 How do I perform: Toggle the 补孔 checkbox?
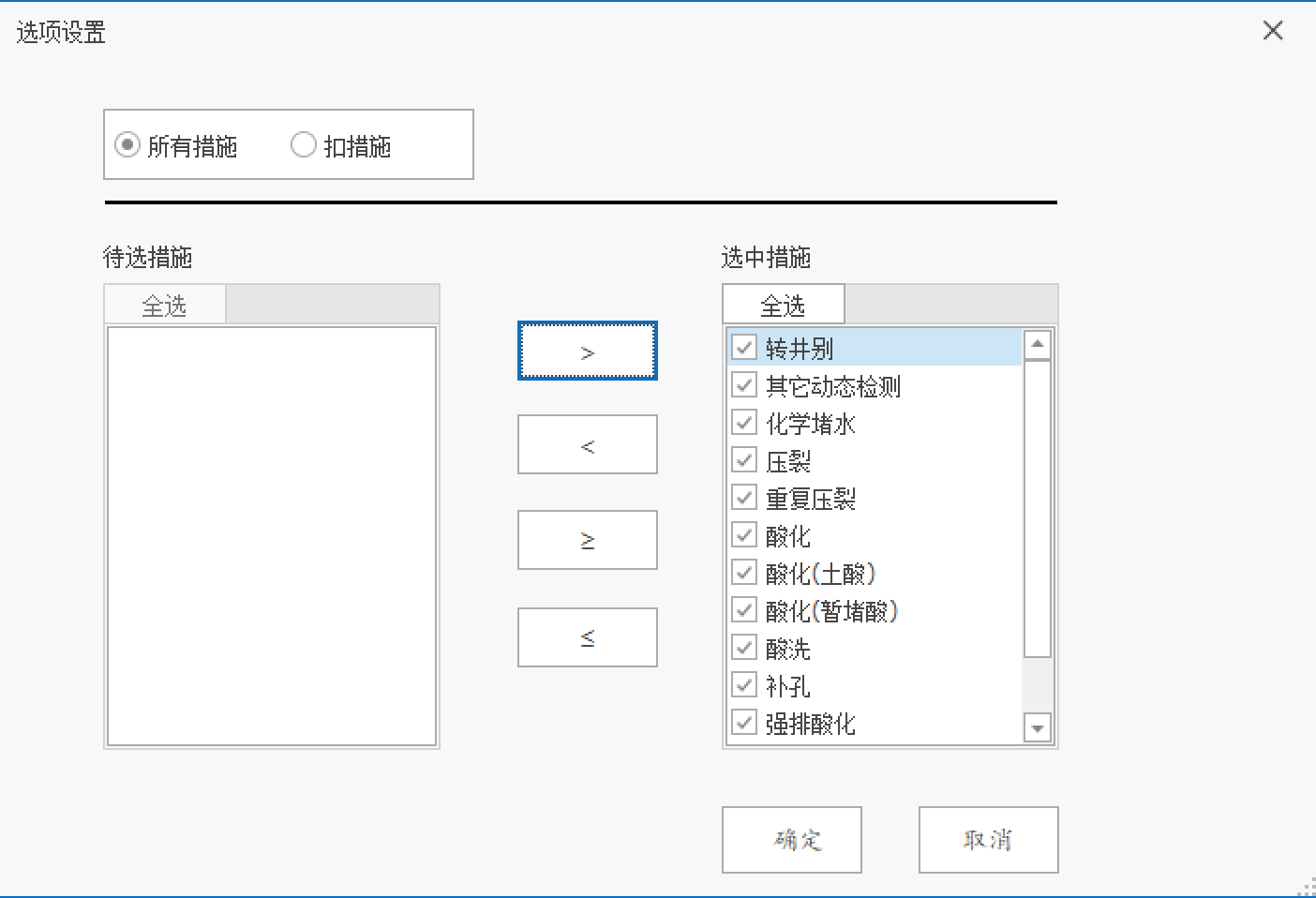coord(743,684)
